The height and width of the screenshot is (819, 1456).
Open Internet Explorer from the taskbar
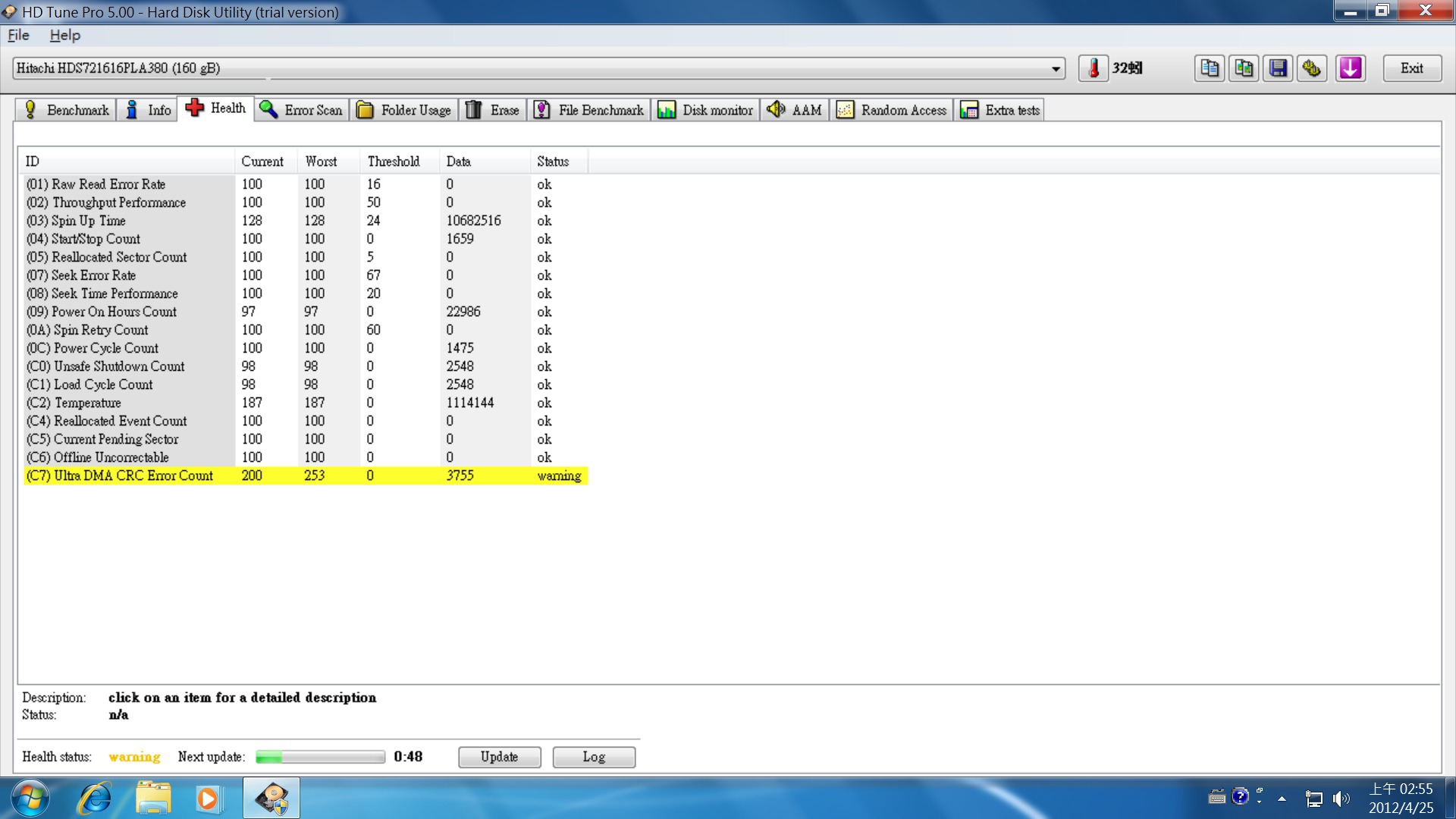tap(96, 799)
